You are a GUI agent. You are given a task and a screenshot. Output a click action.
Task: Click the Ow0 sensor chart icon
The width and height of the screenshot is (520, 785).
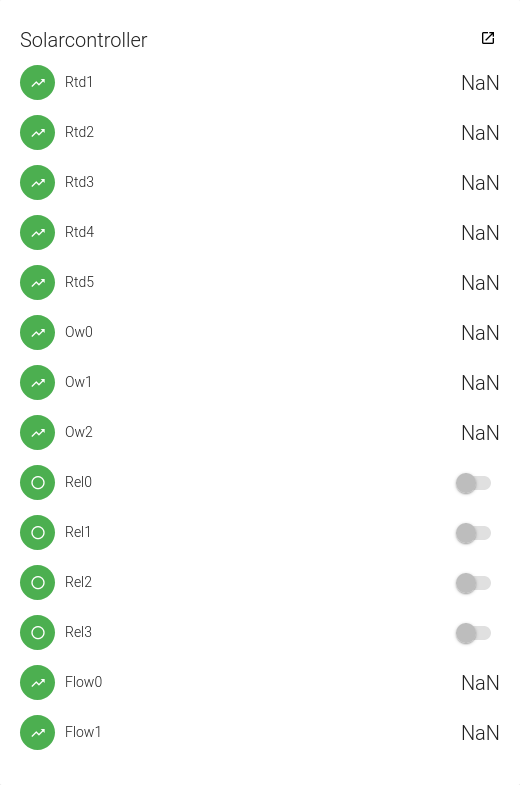[x=38, y=333]
